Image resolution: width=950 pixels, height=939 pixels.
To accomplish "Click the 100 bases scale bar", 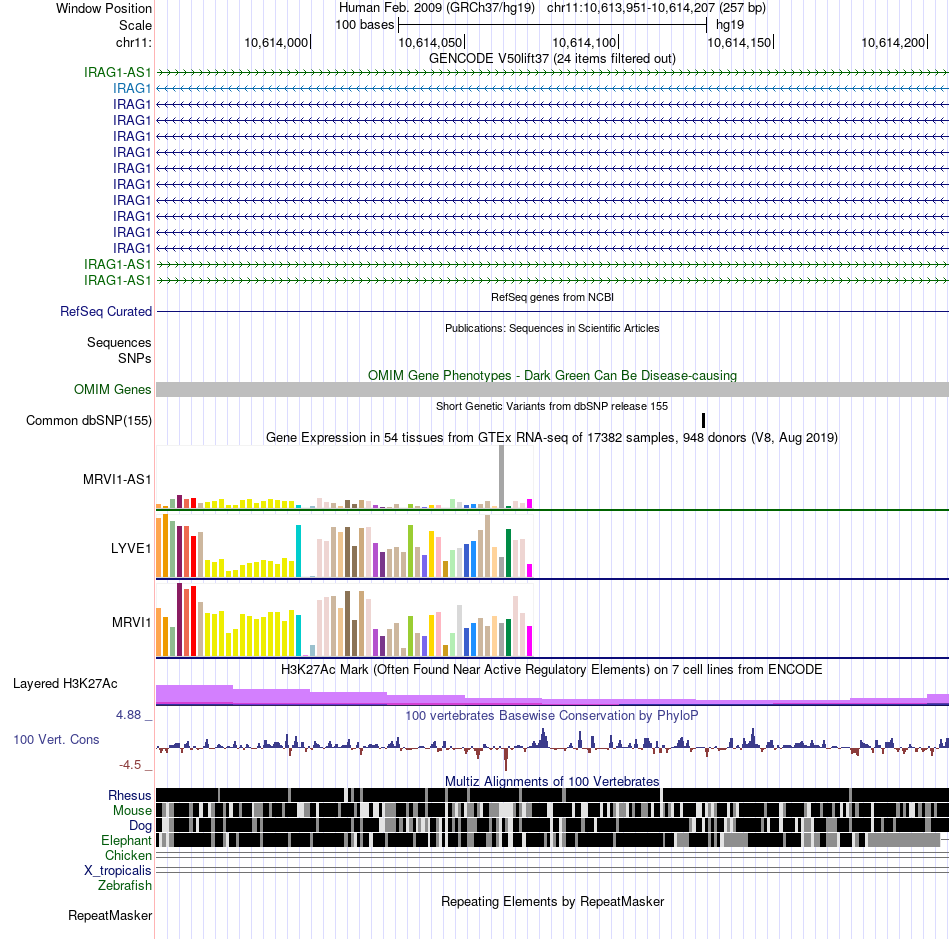I will pos(553,25).
